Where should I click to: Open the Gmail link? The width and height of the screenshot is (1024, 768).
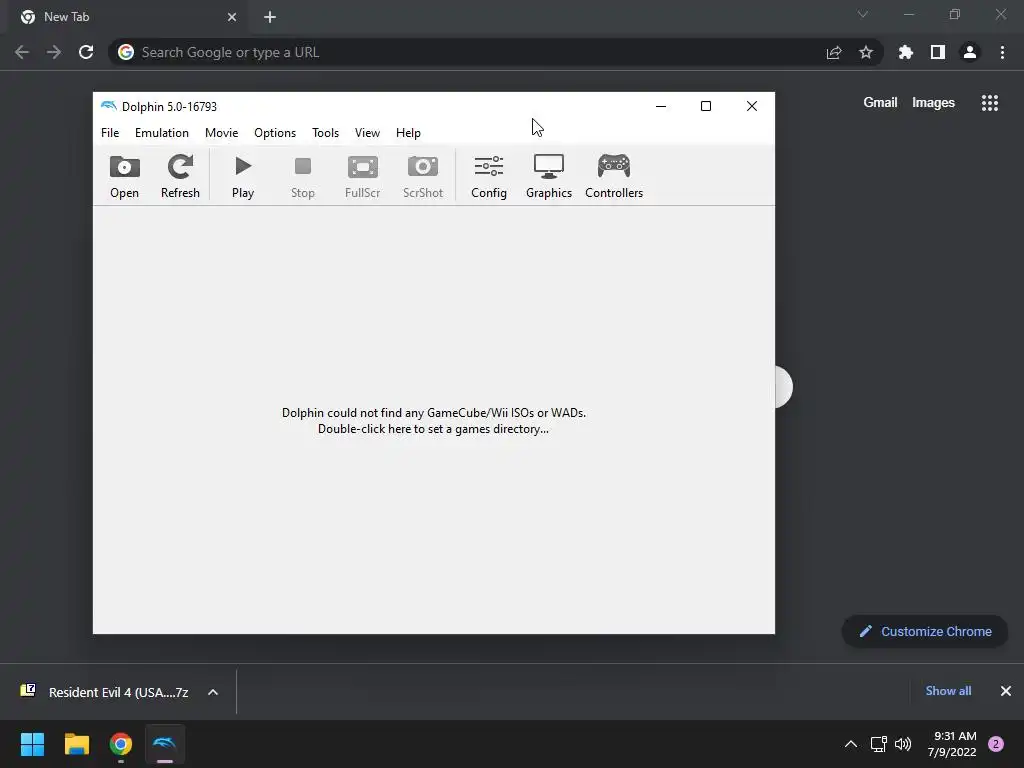click(880, 103)
